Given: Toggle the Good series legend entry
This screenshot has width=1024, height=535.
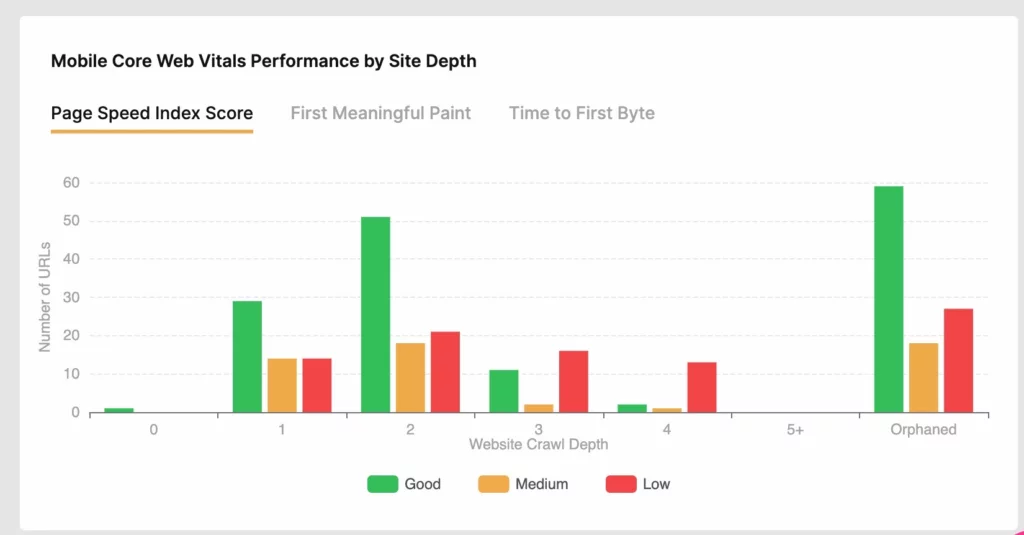Looking at the screenshot, I should click(x=404, y=484).
